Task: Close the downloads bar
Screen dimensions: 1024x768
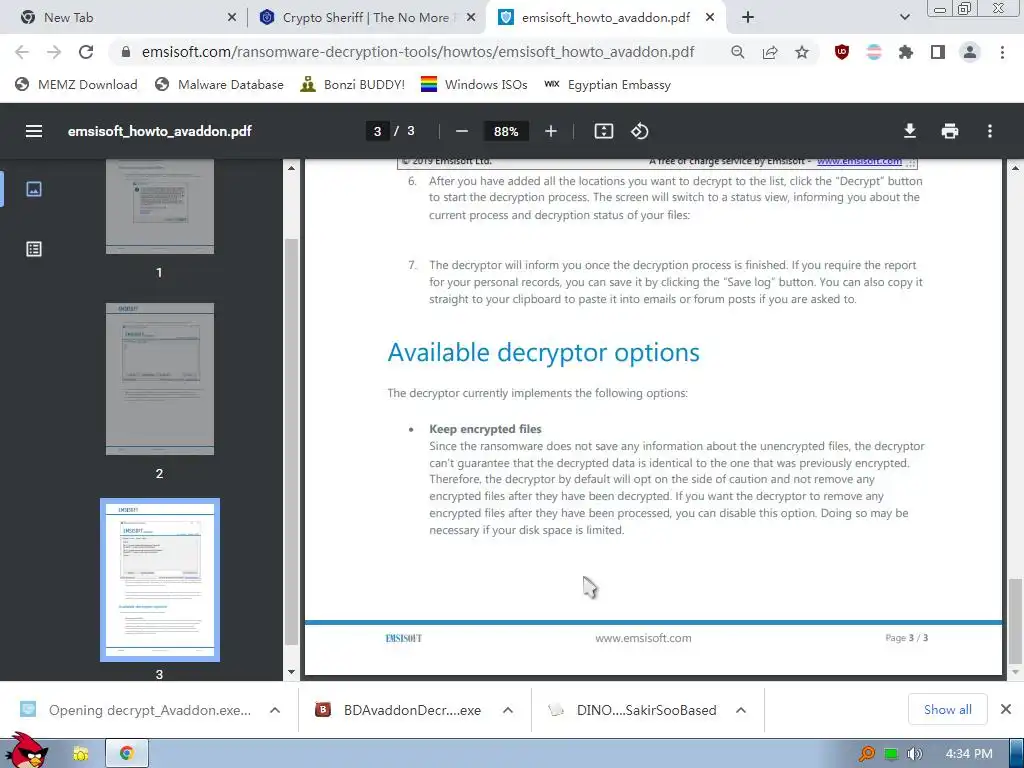Action: coord(1006,709)
